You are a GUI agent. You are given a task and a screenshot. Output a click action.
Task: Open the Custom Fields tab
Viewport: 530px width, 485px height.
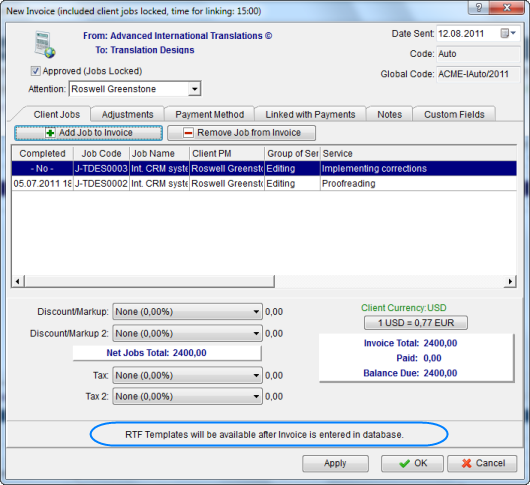click(454, 115)
